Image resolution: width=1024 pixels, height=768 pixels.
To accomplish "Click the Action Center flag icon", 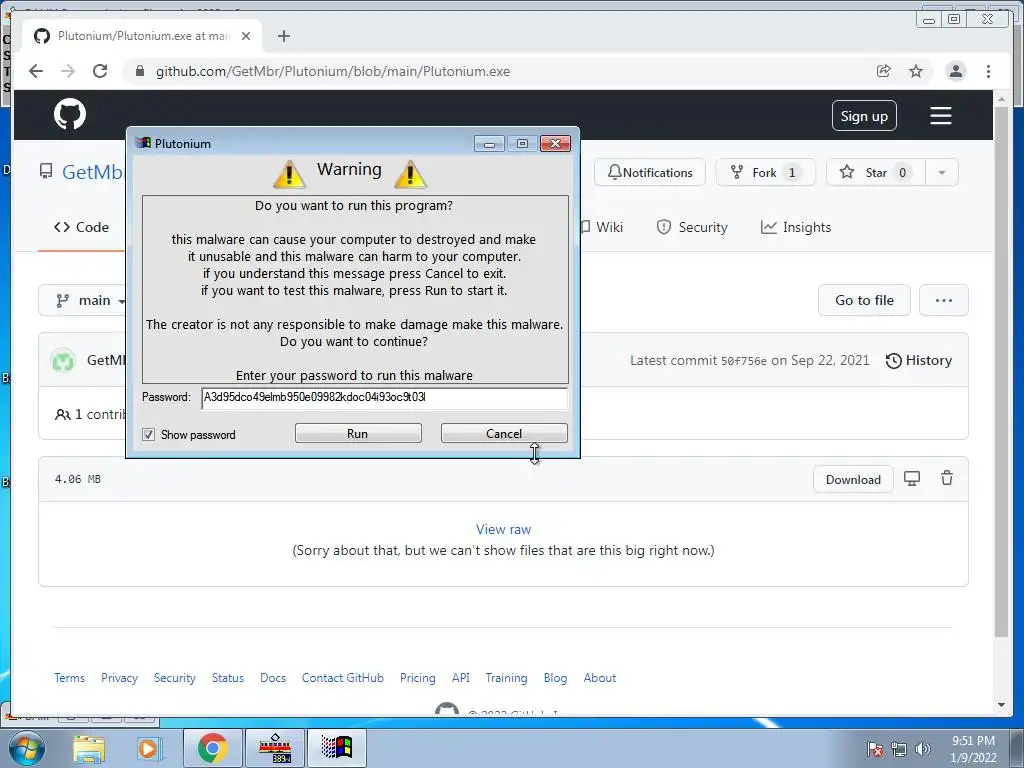I will (x=874, y=749).
